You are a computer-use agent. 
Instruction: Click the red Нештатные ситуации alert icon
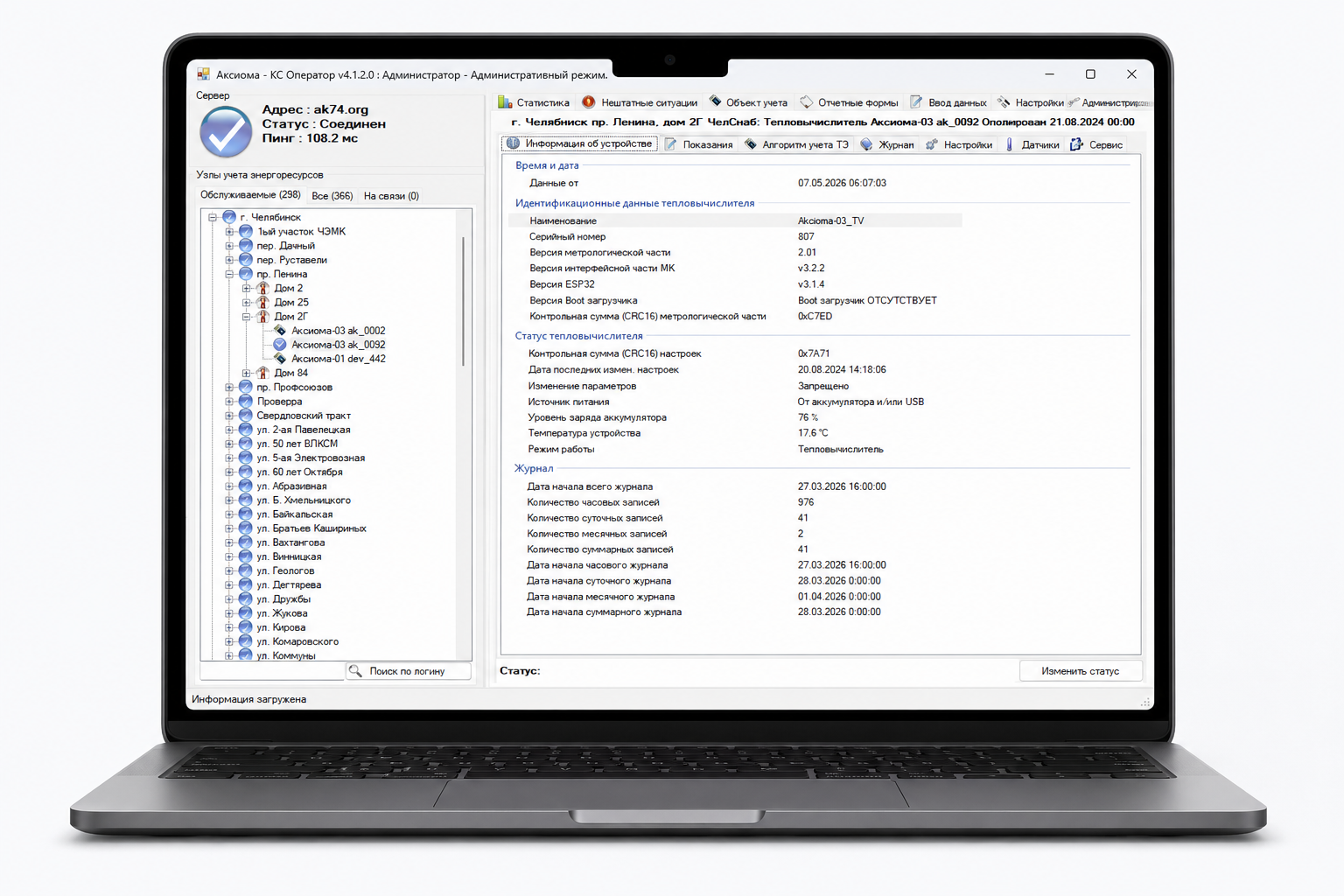pos(589,102)
